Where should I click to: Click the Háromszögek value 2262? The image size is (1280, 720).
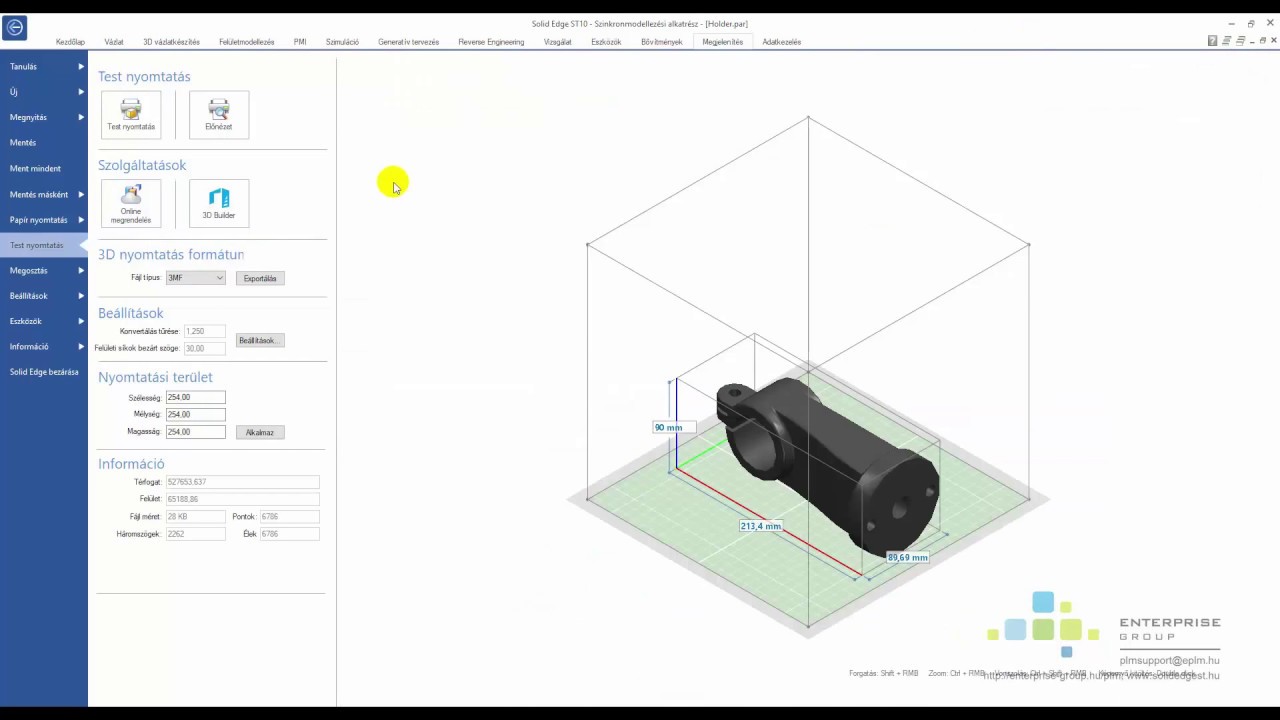[x=195, y=534]
